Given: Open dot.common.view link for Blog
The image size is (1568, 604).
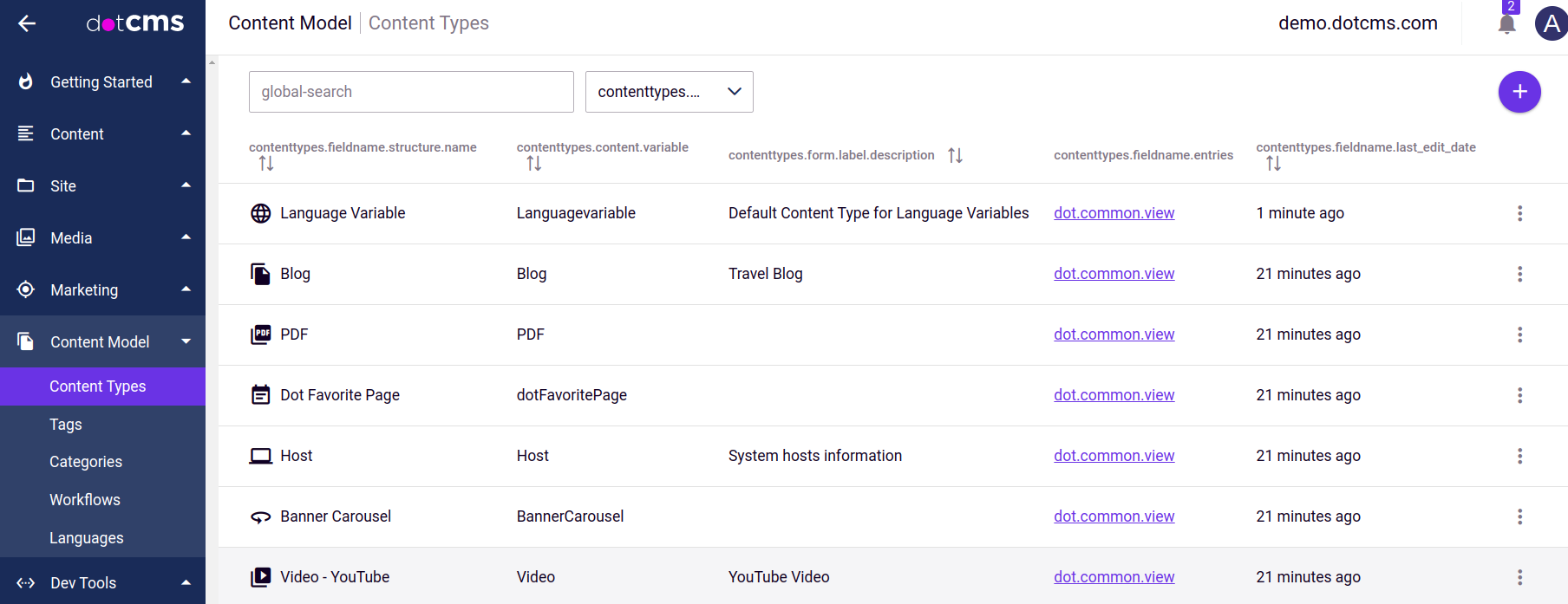Looking at the screenshot, I should click(1114, 274).
